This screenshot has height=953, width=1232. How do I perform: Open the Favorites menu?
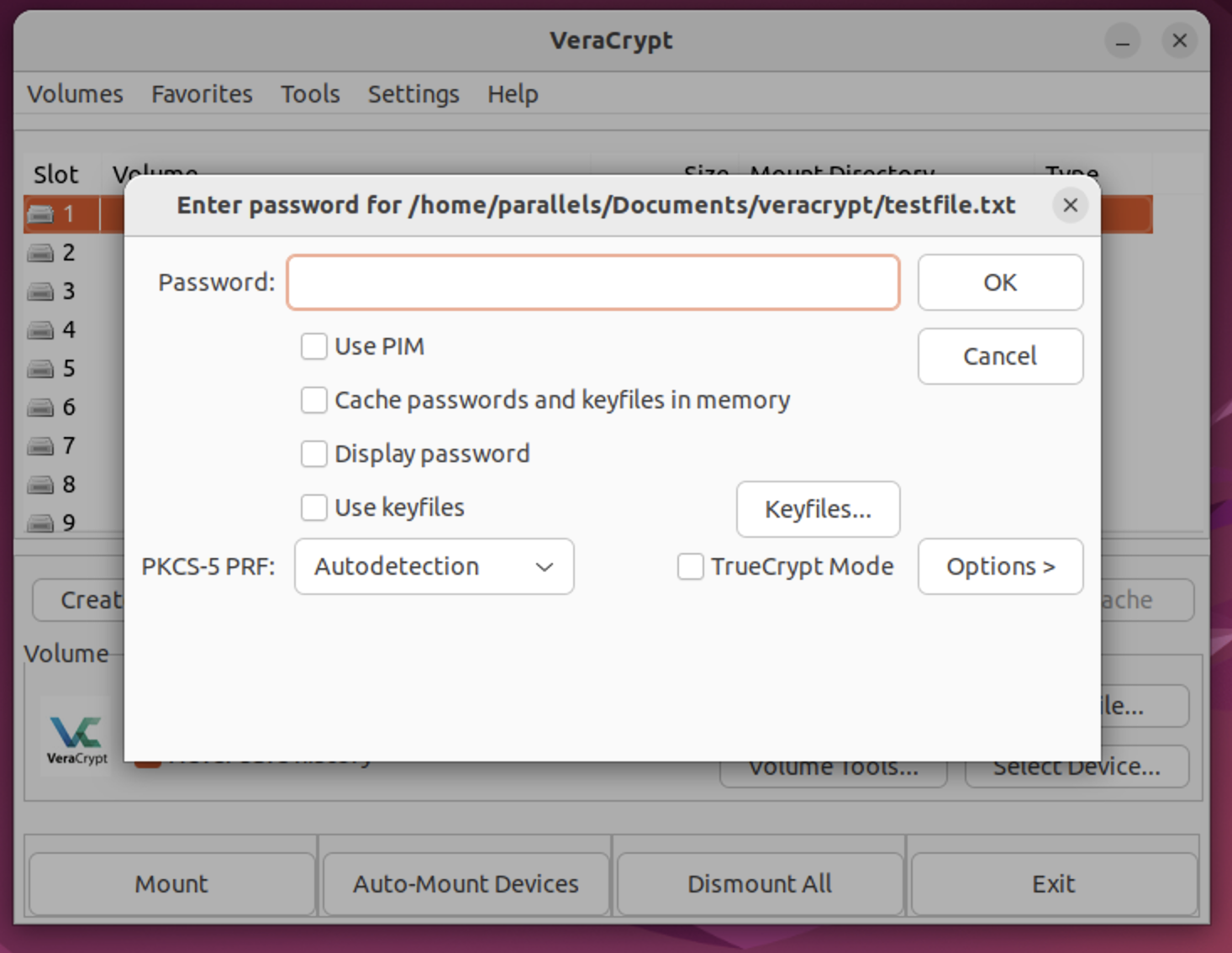tap(201, 93)
